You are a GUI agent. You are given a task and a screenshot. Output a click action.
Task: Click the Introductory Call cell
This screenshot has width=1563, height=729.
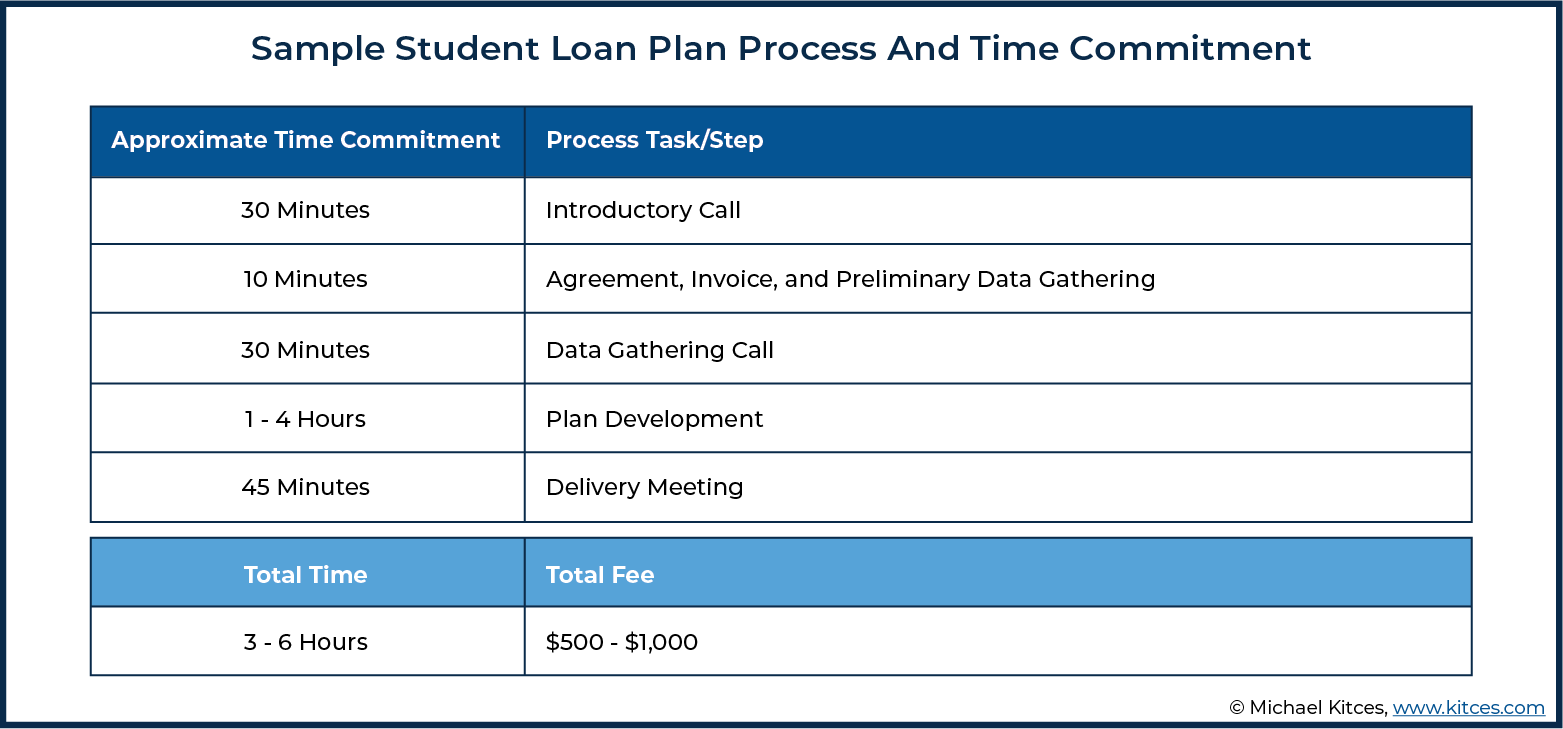998,210
